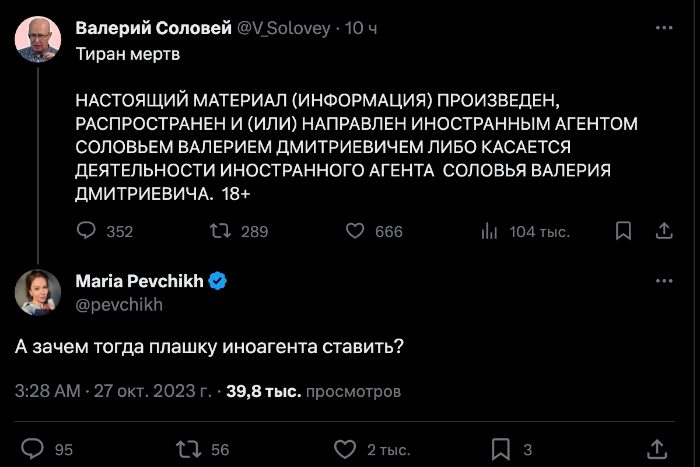Bookmark Valery Solovey's tweet
The height and width of the screenshot is (467, 700).
[623, 231]
